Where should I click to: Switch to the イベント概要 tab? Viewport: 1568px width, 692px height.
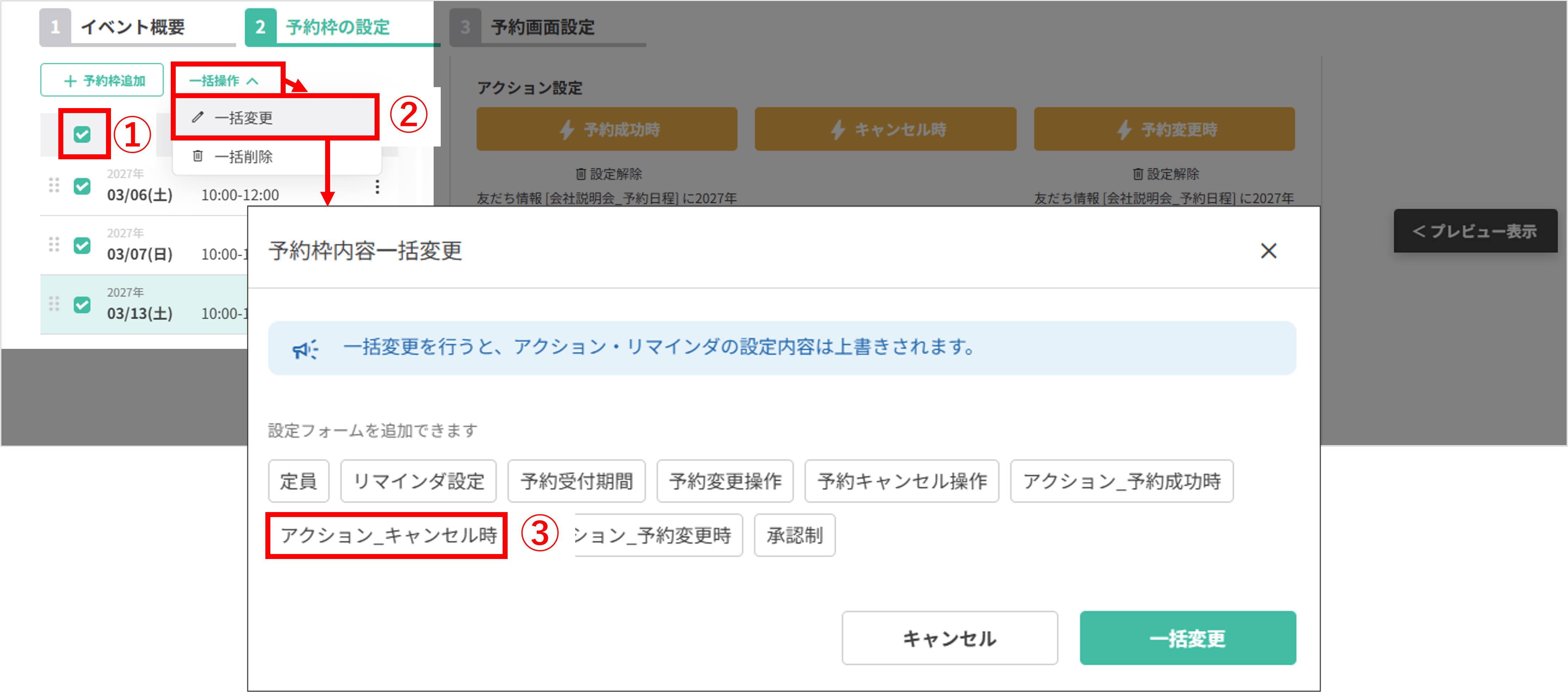(x=133, y=27)
